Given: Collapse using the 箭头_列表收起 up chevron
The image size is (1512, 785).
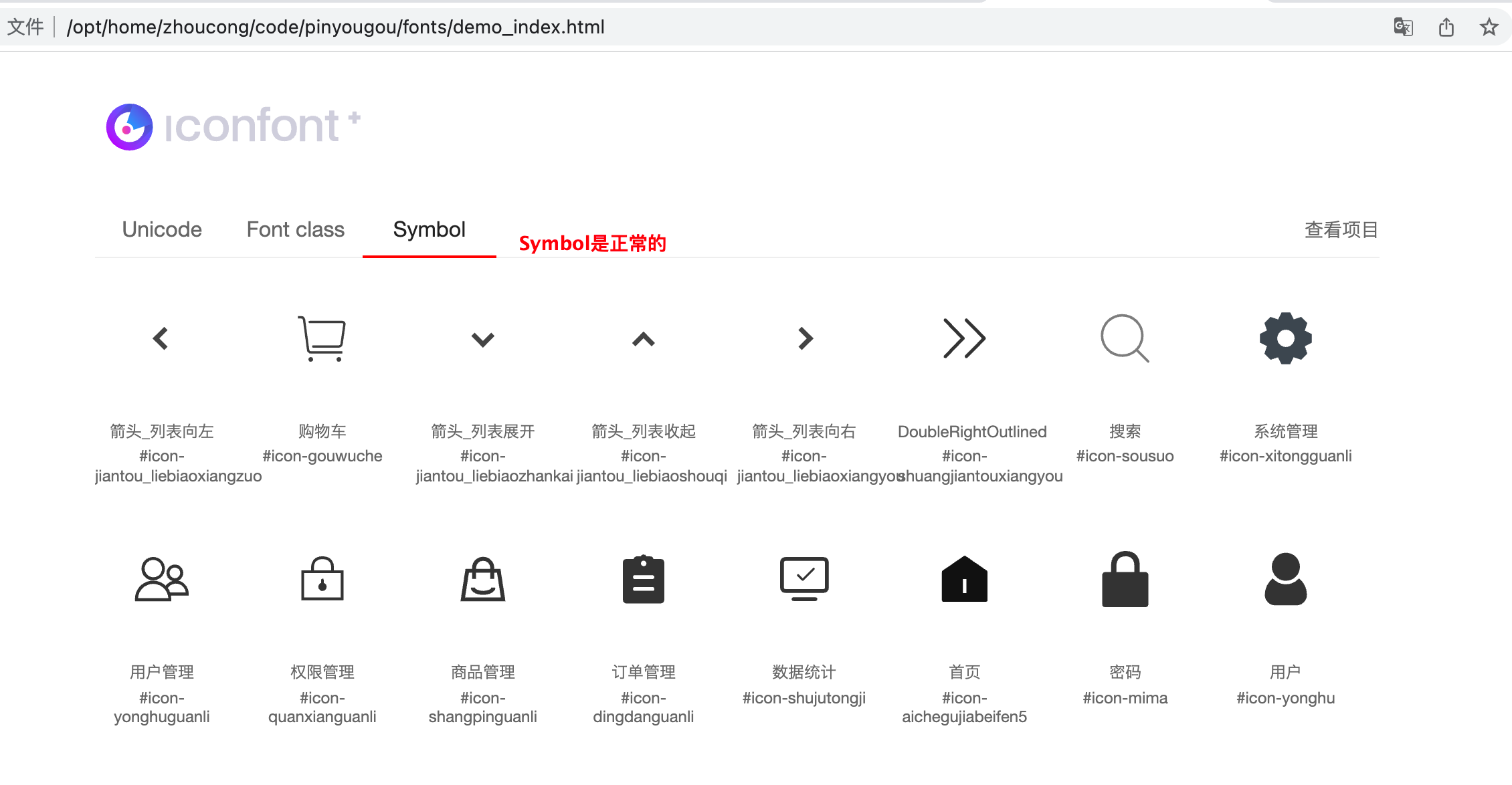Looking at the screenshot, I should point(643,338).
